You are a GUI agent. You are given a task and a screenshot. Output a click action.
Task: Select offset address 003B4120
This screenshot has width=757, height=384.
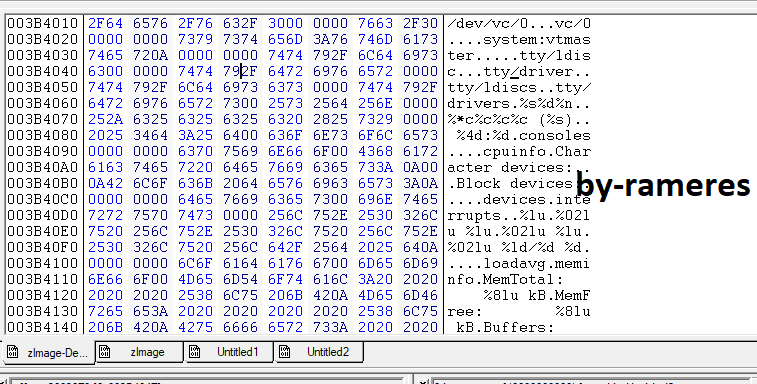coord(42,295)
